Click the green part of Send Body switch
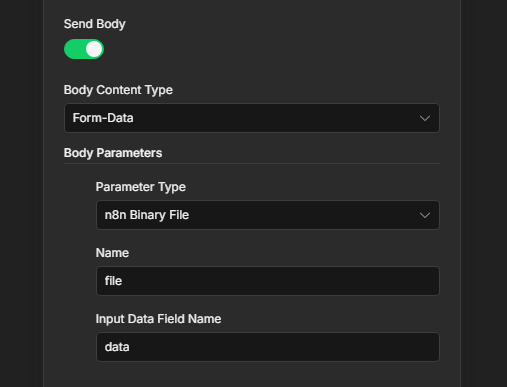 pyautogui.click(x=74, y=49)
